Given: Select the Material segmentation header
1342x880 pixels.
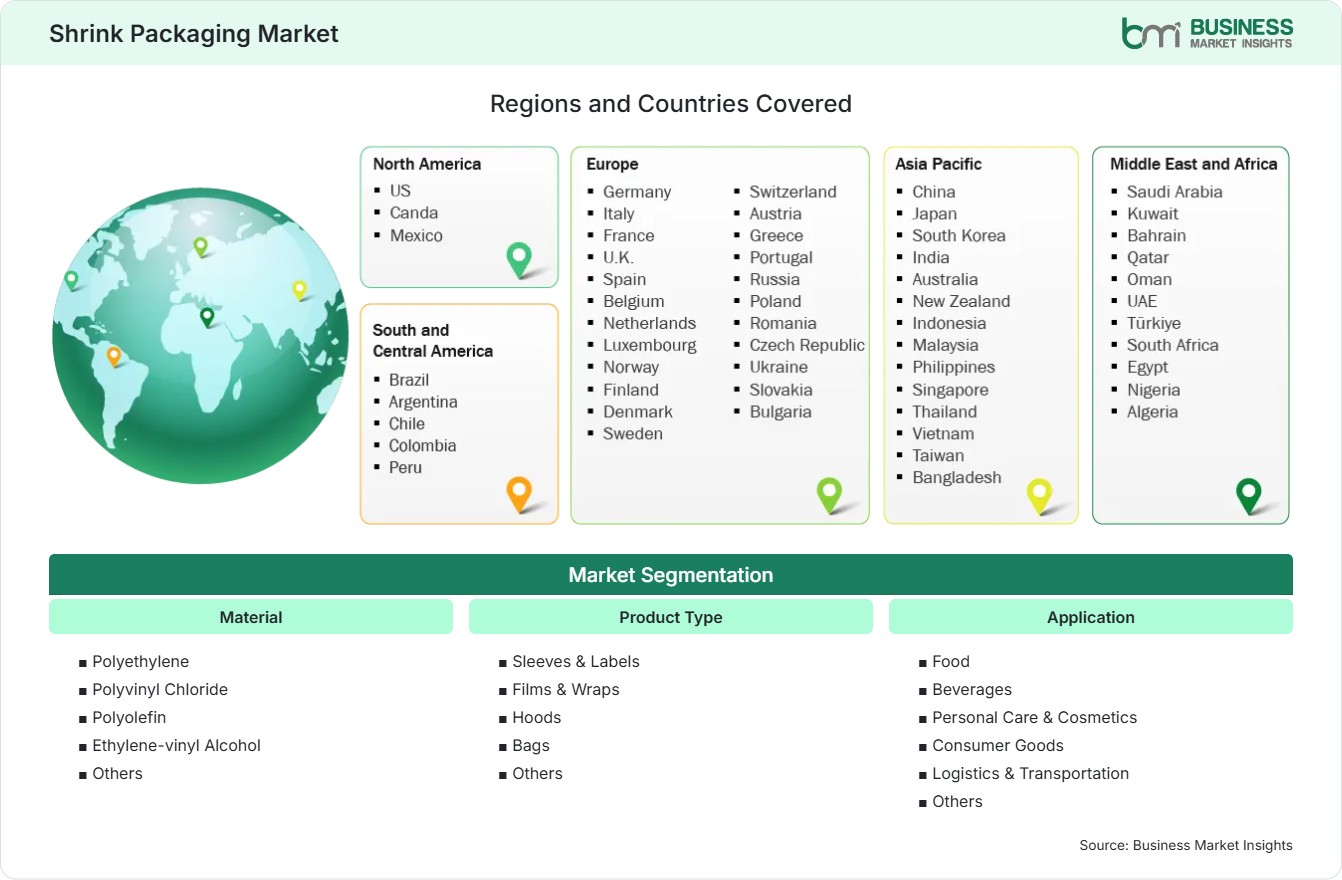Looking at the screenshot, I should 251,617.
